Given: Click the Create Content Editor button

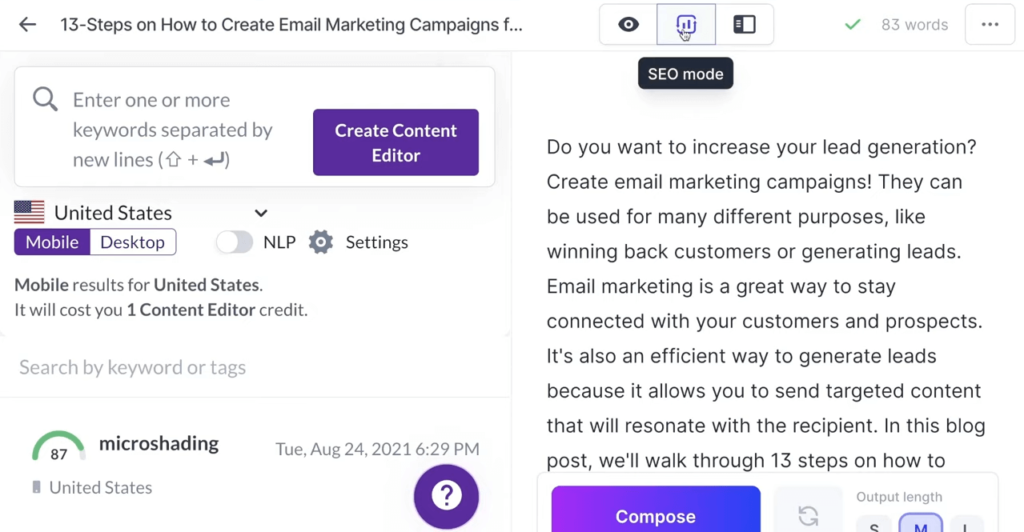Looking at the screenshot, I should (x=396, y=143).
